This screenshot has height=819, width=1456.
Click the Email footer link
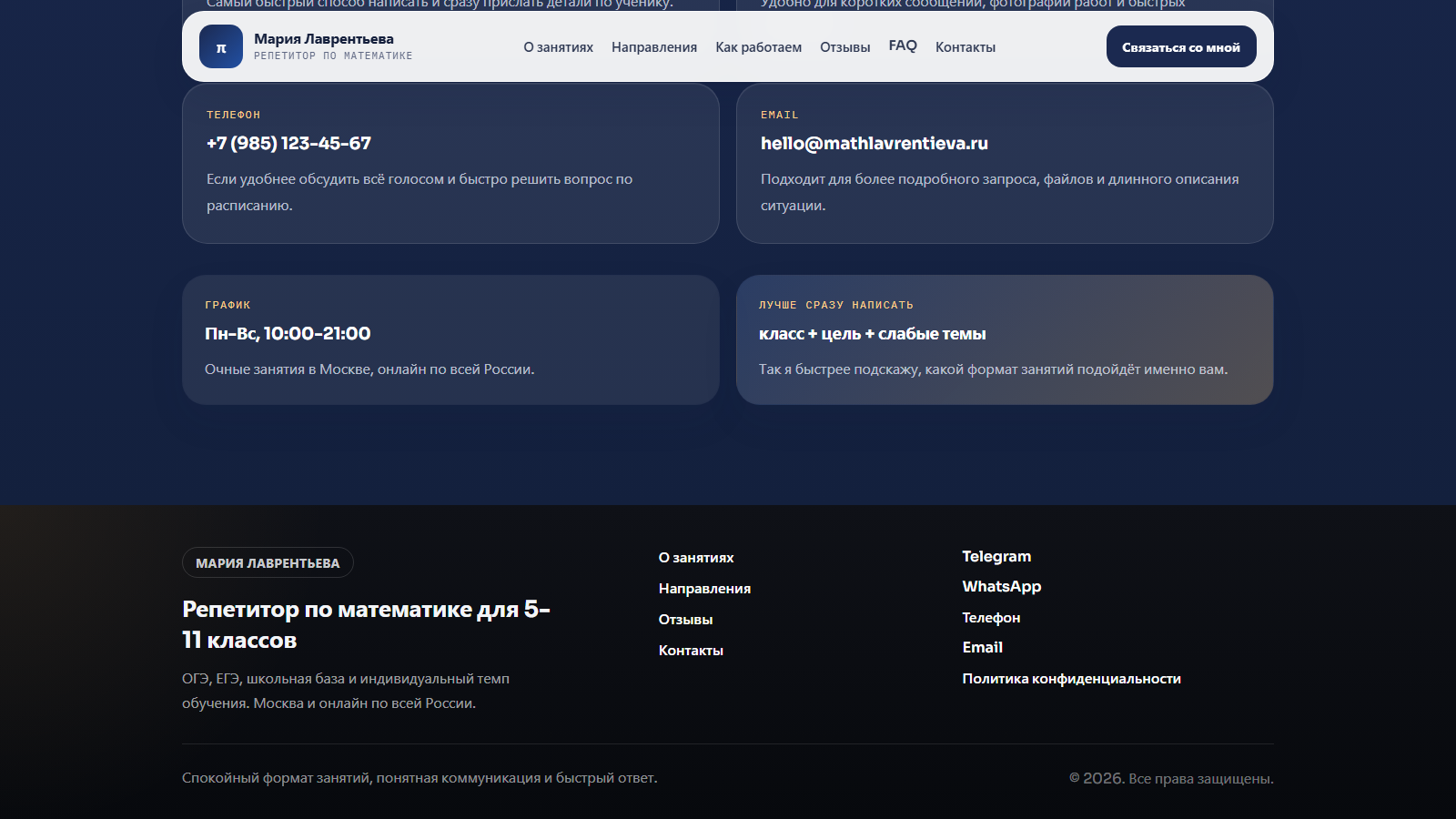pyautogui.click(x=983, y=648)
